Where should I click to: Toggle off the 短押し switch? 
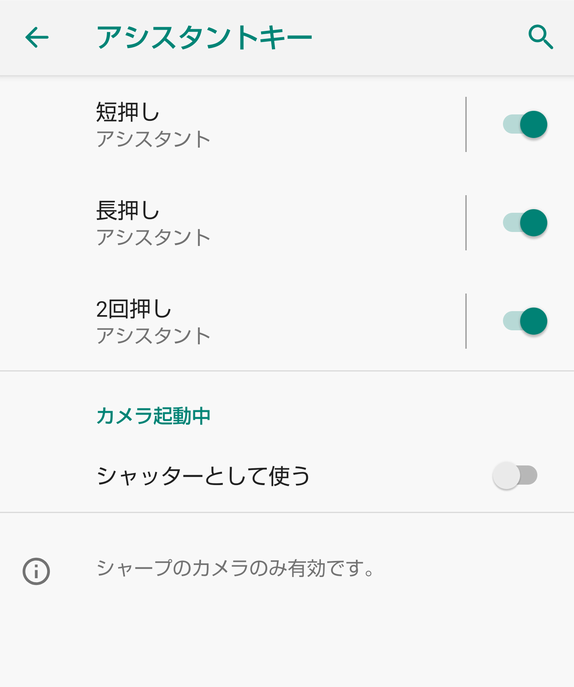click(x=525, y=124)
